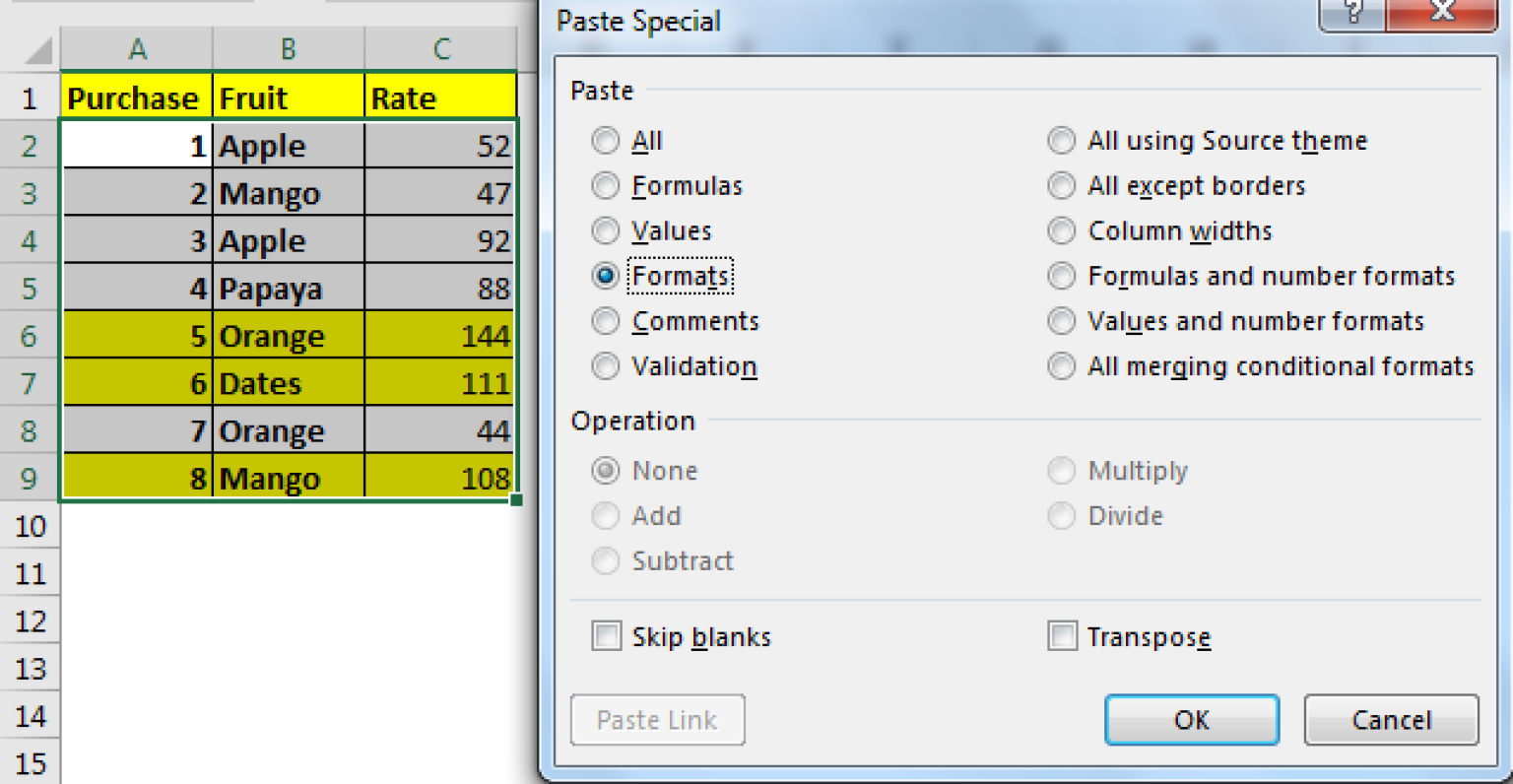Screen dimensions: 1513x784
Task: Select the Multiply operation option
Action: click(1061, 470)
